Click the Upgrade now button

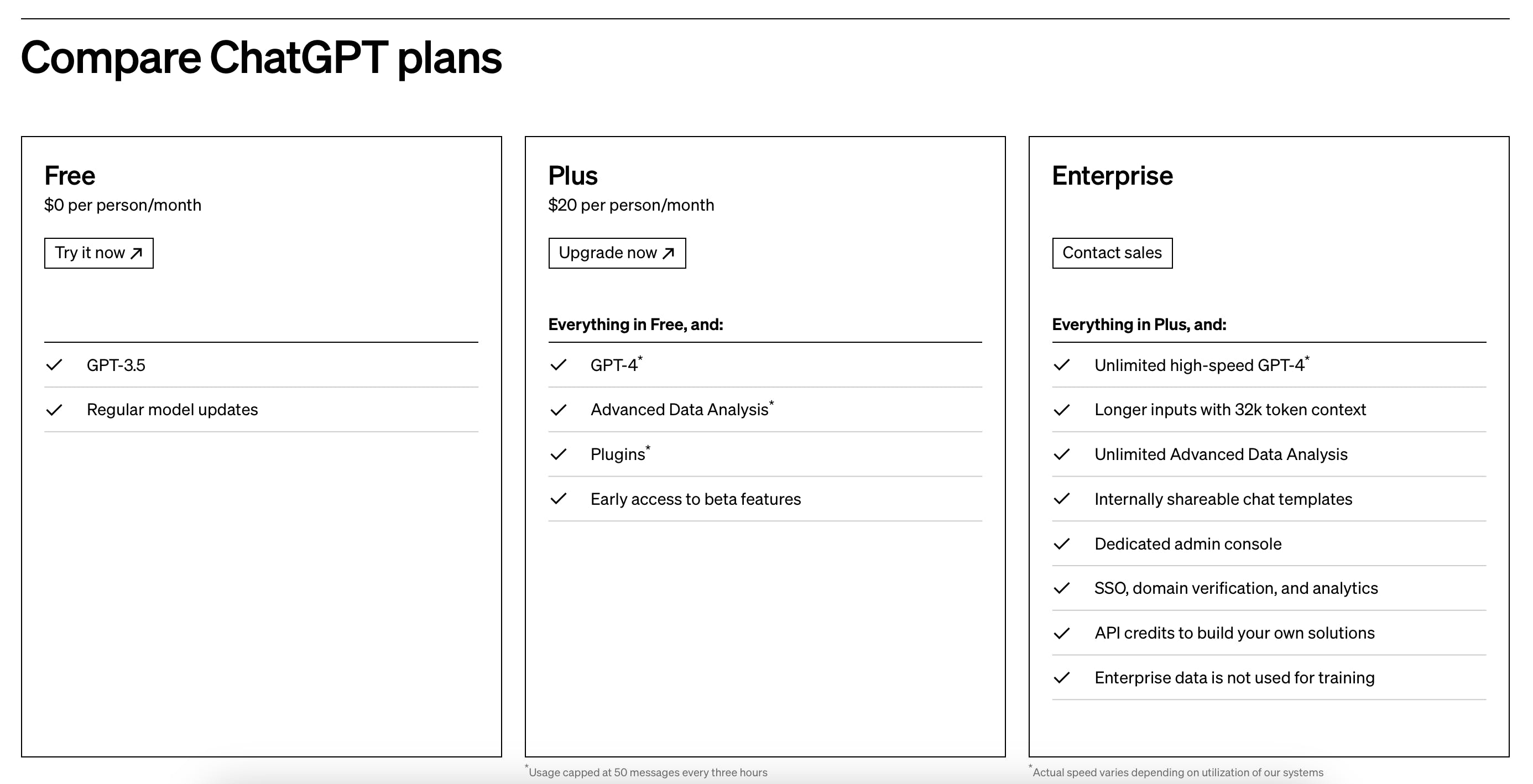(617, 253)
